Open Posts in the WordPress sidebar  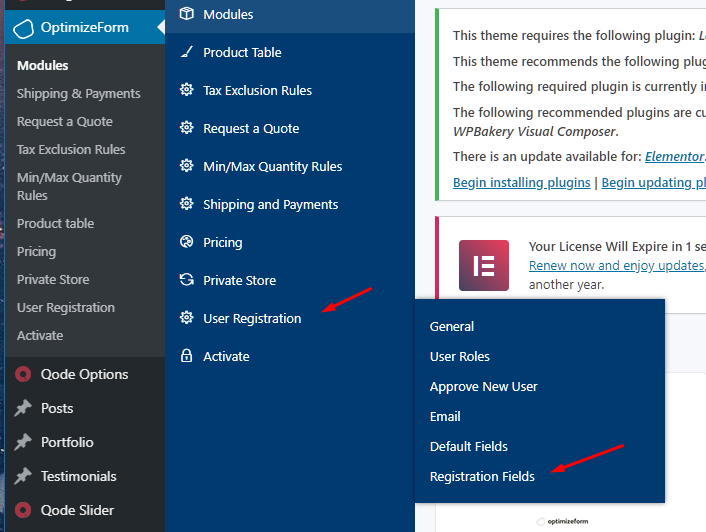57,408
